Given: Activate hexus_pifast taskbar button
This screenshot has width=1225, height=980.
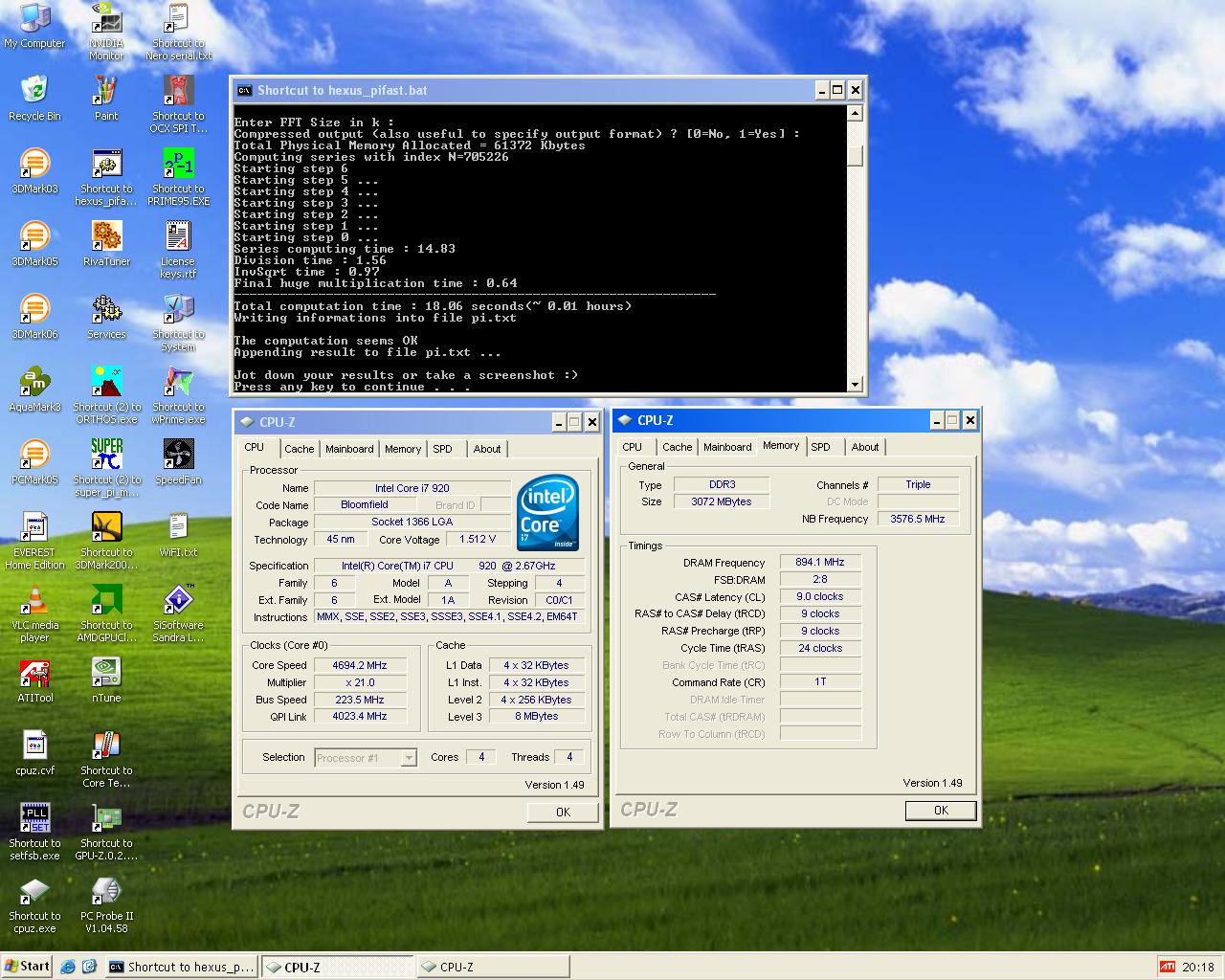Looking at the screenshot, I should point(180,967).
